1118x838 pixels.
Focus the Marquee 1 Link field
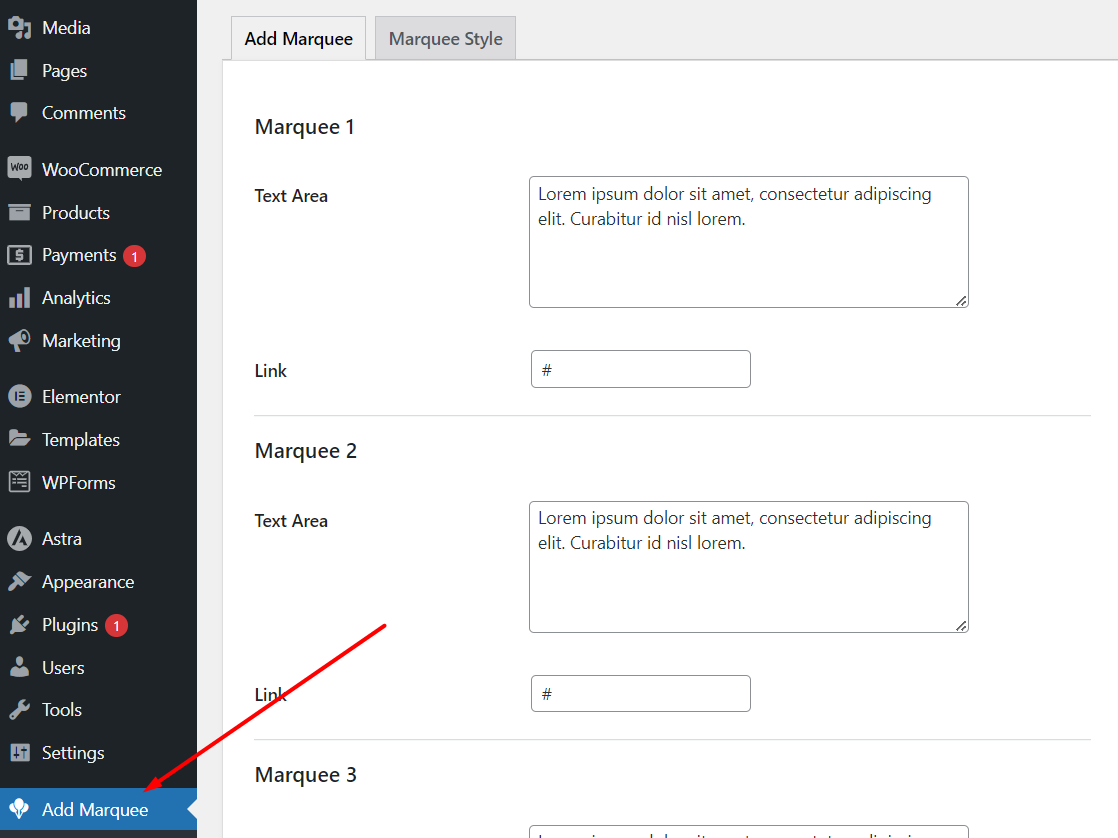[x=640, y=369]
